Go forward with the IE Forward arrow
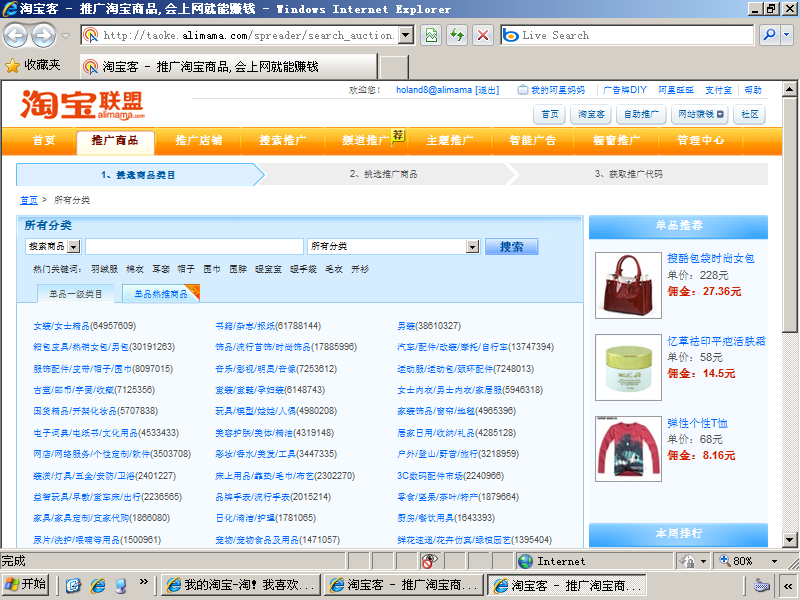The image size is (800, 600). 44,35
